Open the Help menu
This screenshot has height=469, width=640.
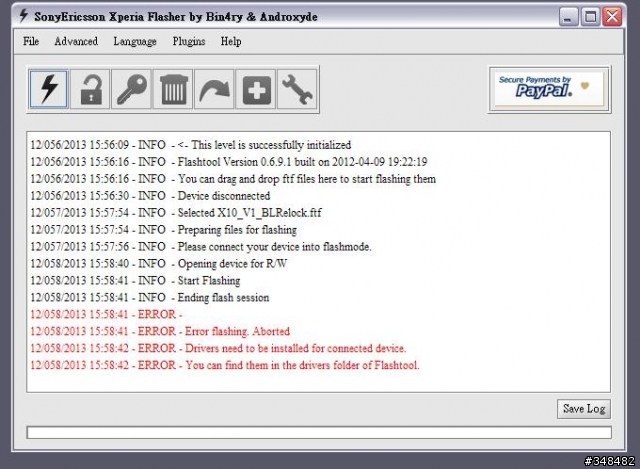[231, 41]
